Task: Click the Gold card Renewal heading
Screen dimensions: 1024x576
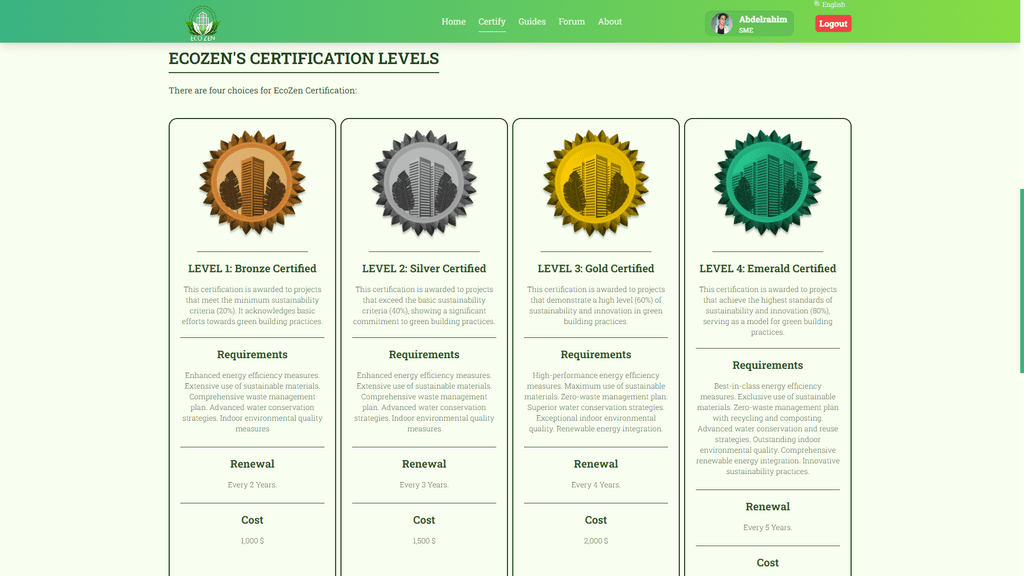Action: tap(596, 464)
